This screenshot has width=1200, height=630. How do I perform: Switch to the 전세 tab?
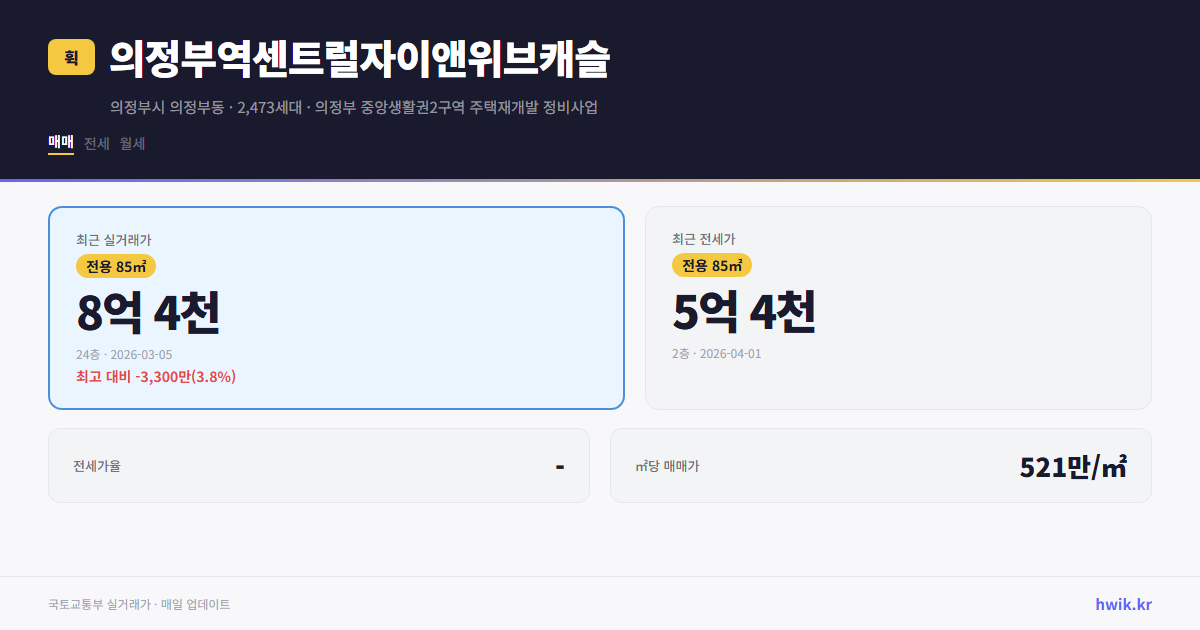pyautogui.click(x=95, y=143)
